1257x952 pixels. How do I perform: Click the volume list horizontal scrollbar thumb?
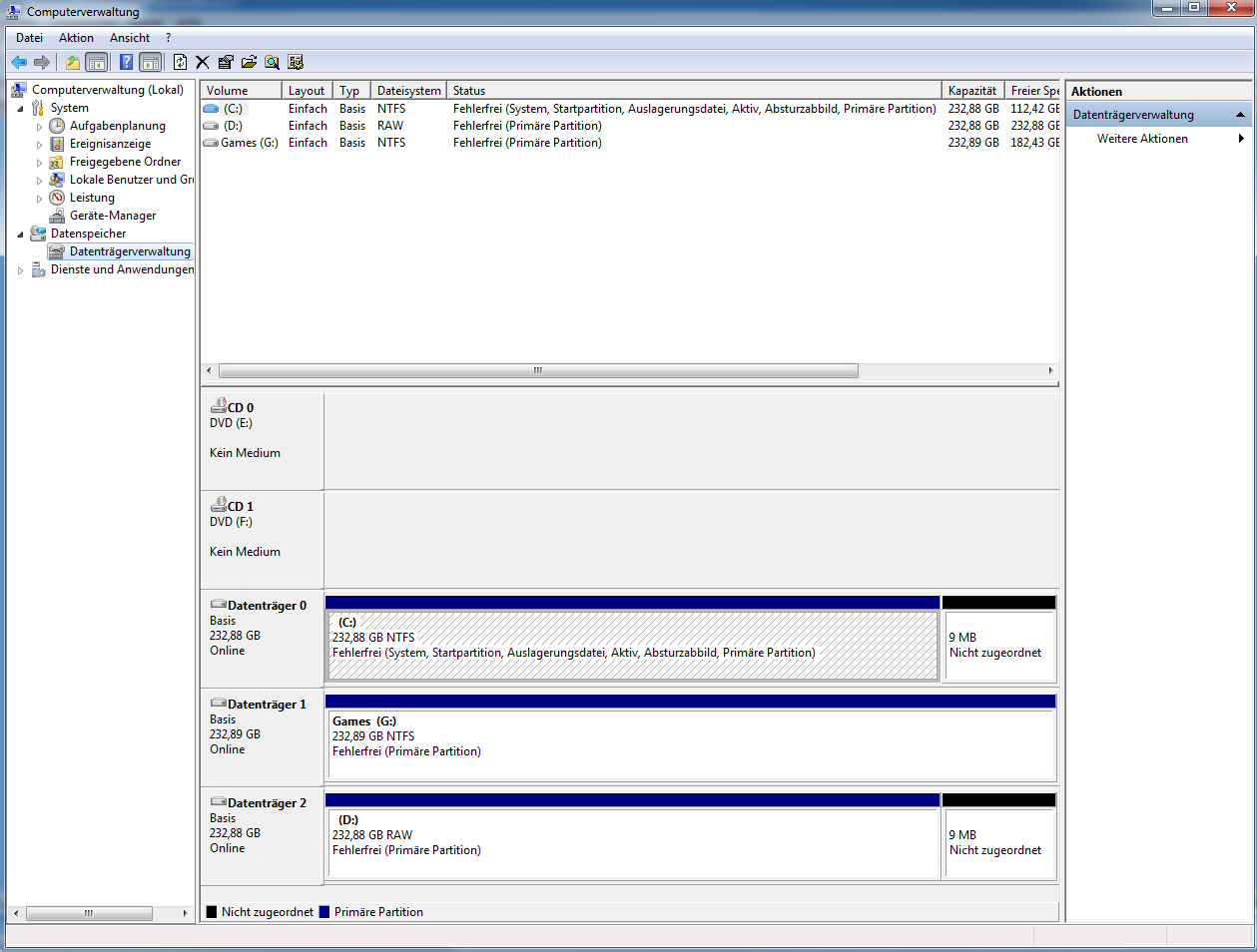click(538, 370)
